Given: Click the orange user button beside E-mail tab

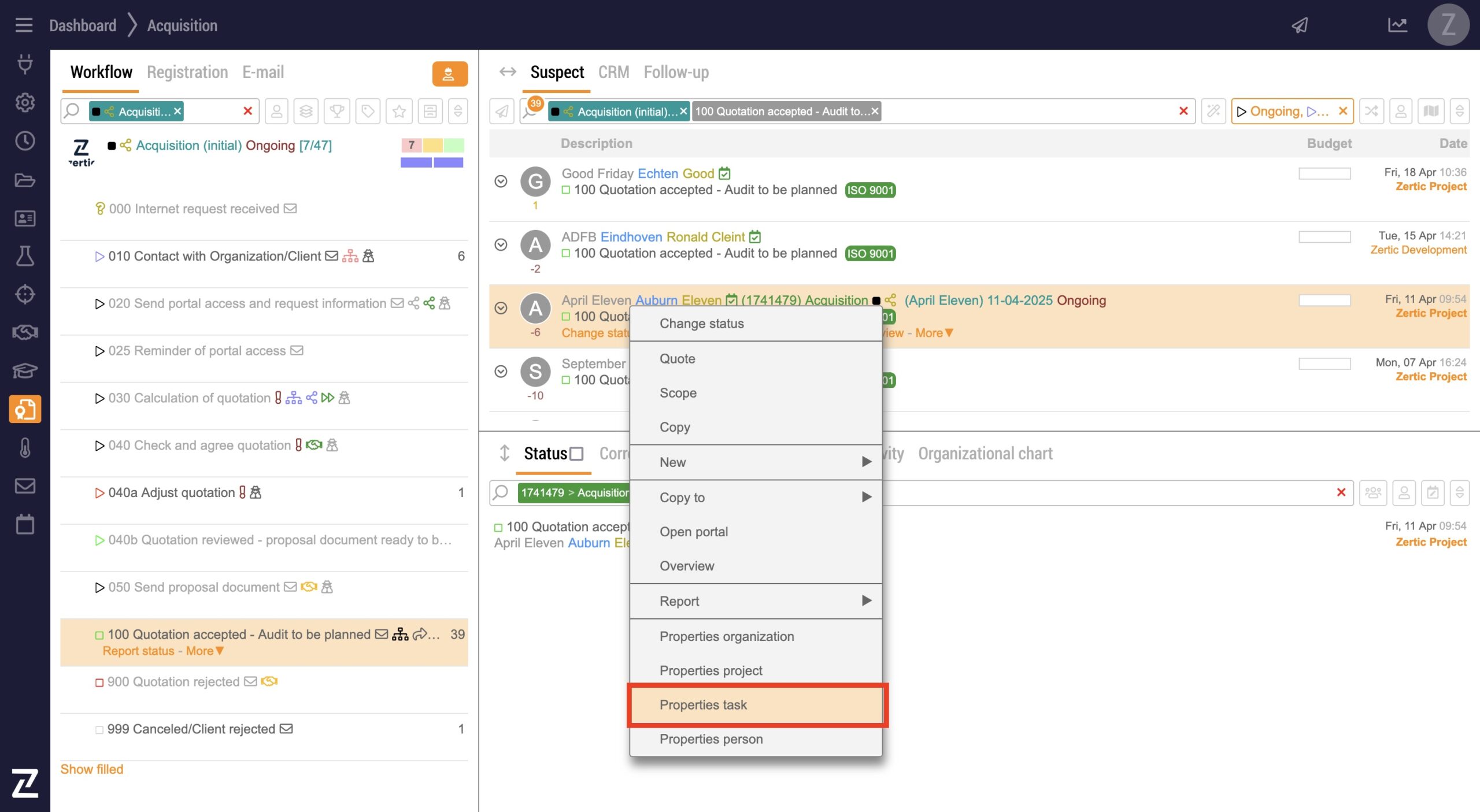Looking at the screenshot, I should [x=449, y=73].
